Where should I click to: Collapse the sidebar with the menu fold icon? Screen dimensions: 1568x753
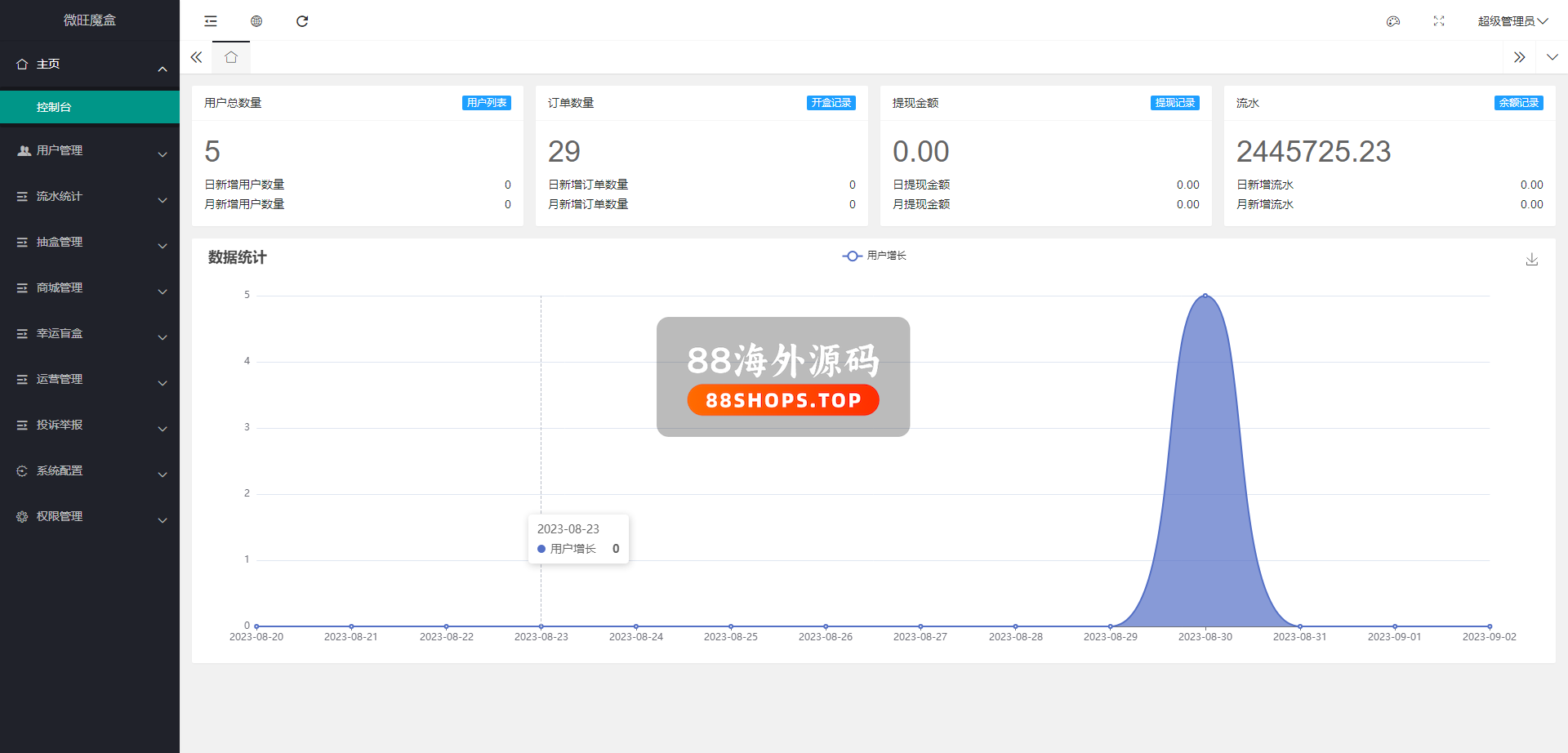pyautogui.click(x=211, y=21)
